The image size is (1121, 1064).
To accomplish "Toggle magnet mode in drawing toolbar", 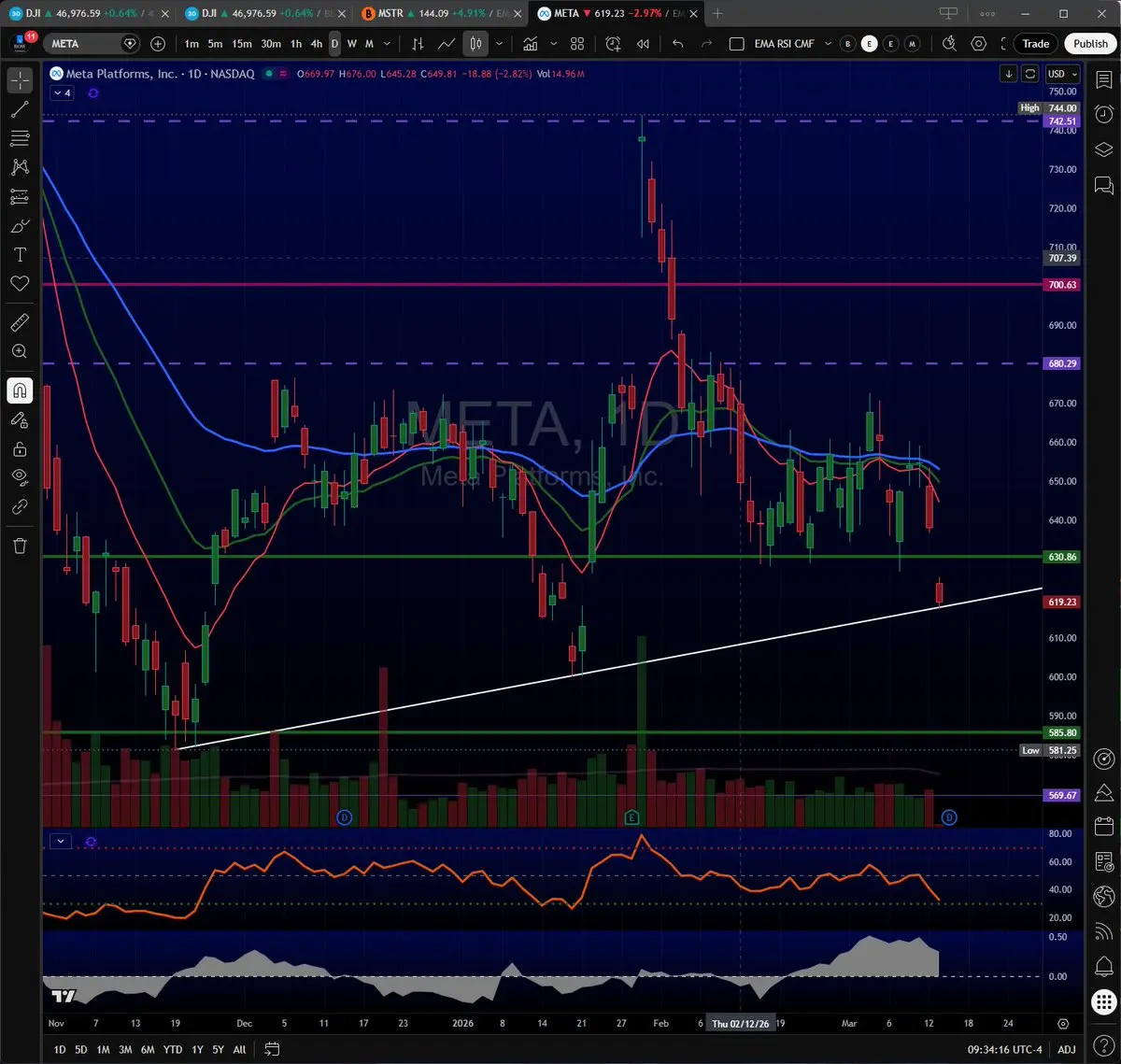I will pos(20,390).
